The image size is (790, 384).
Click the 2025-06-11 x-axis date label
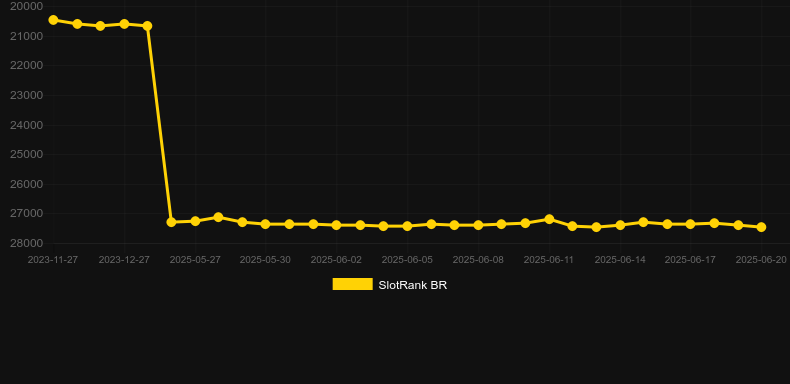tap(549, 260)
